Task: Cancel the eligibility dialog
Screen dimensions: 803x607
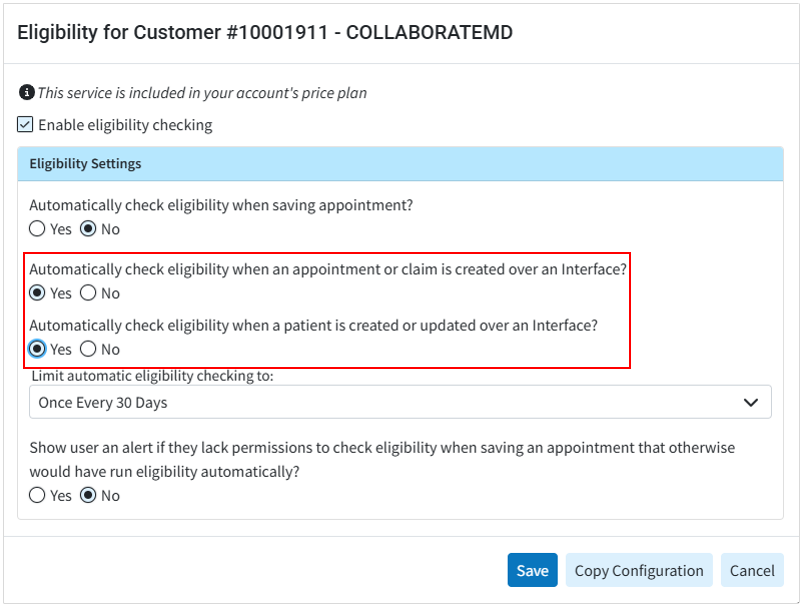Action: pyautogui.click(x=752, y=570)
